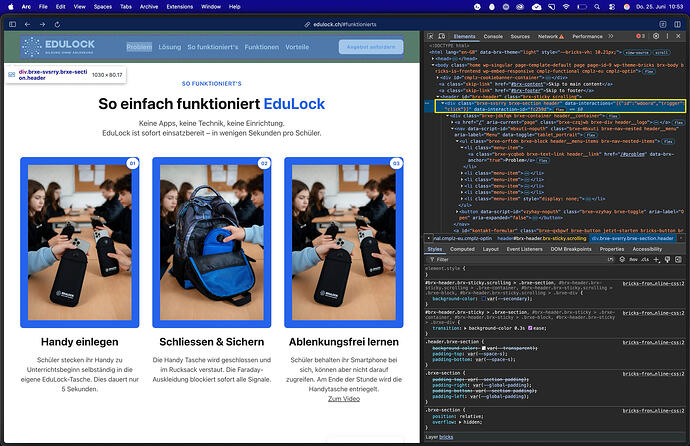Collapse the header__container div node
This screenshot has width=690, height=446.
click(x=448, y=116)
